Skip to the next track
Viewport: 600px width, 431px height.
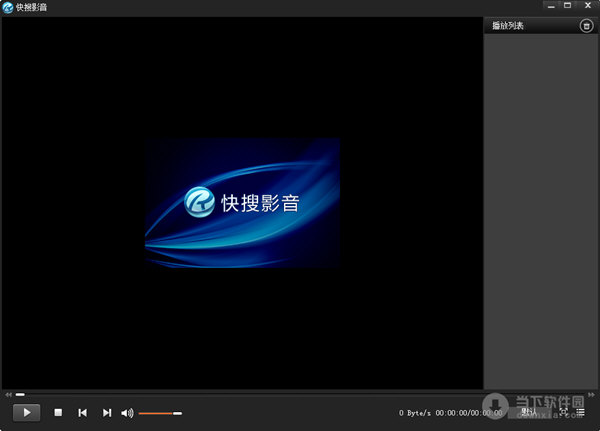(106, 412)
